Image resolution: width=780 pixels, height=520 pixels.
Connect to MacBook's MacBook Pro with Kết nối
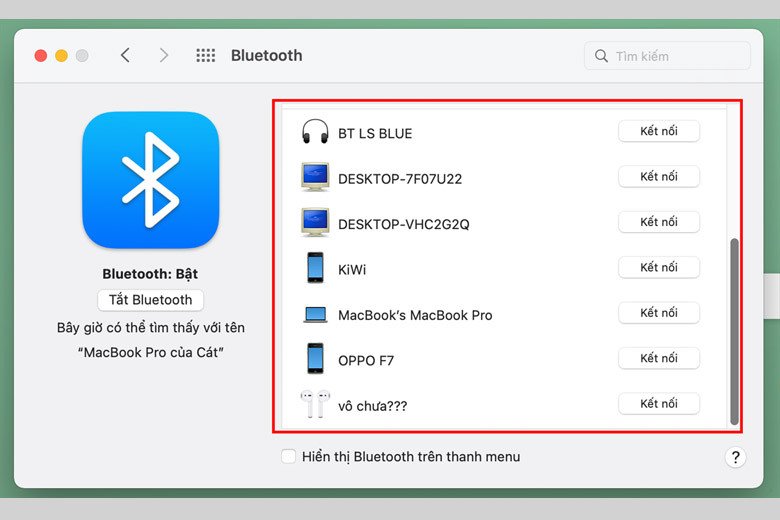click(x=659, y=313)
